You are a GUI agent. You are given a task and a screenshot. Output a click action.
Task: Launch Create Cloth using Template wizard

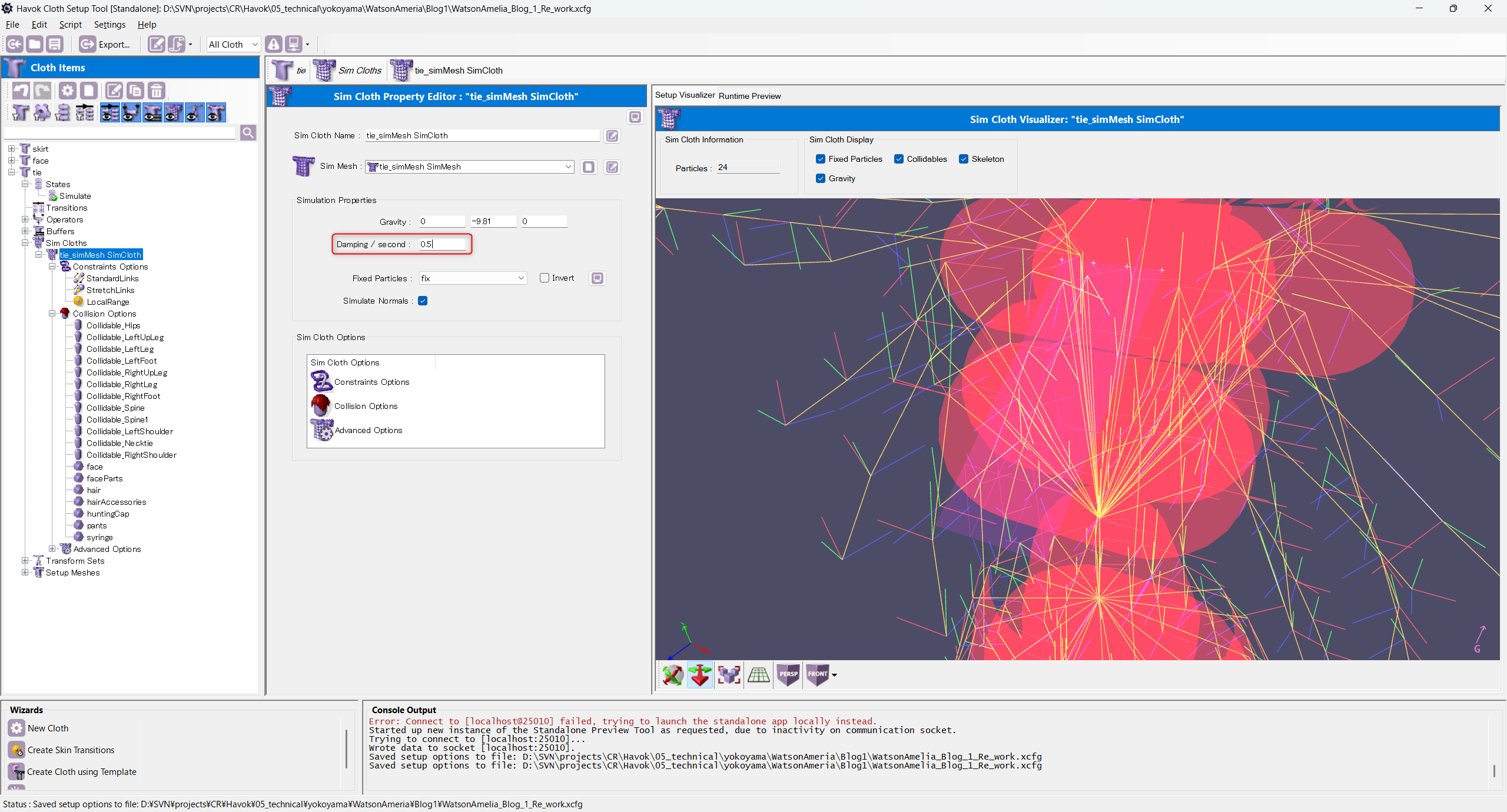pyautogui.click(x=81, y=772)
